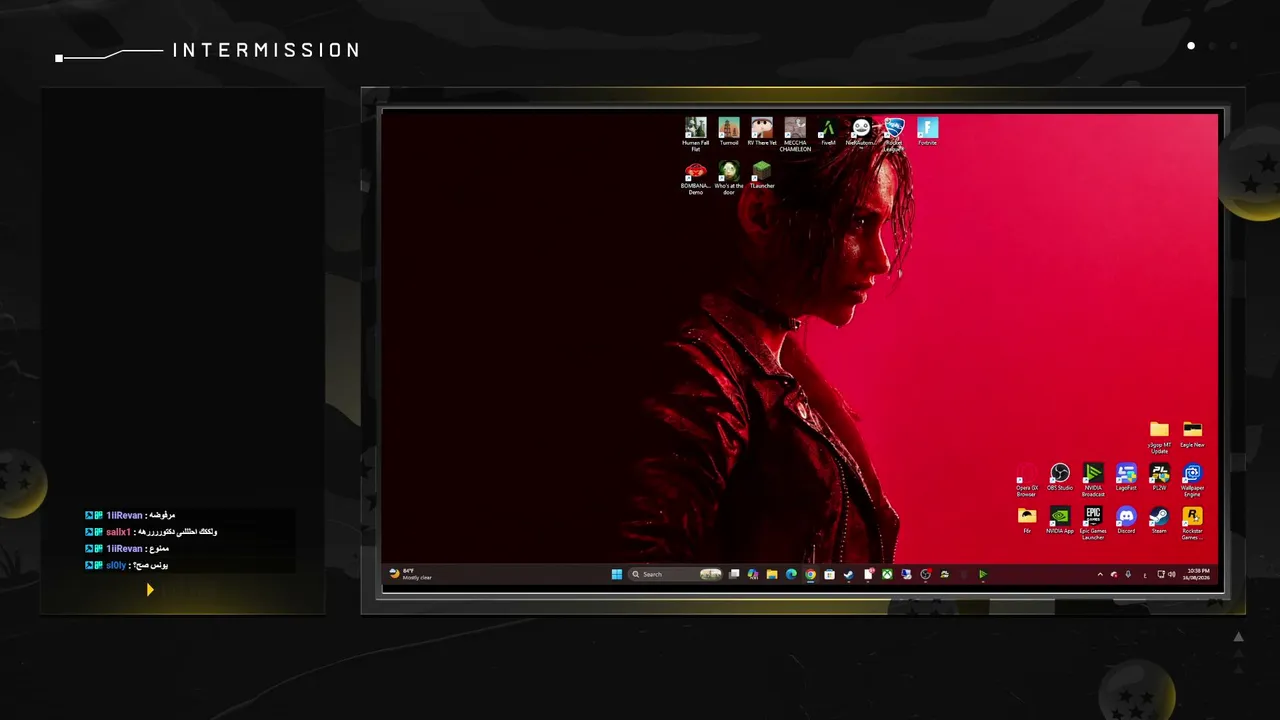Open Task View on the taskbar
This screenshot has width=1280, height=720.
[734, 574]
